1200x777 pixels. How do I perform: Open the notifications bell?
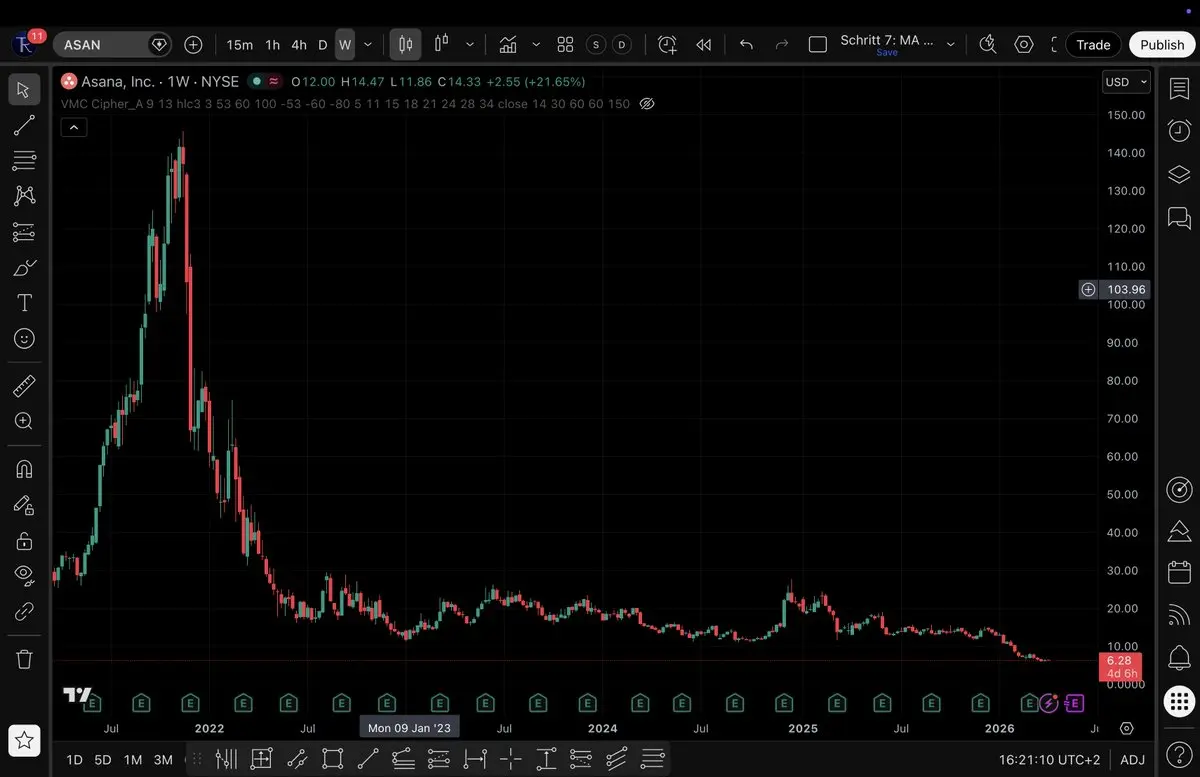1179,657
